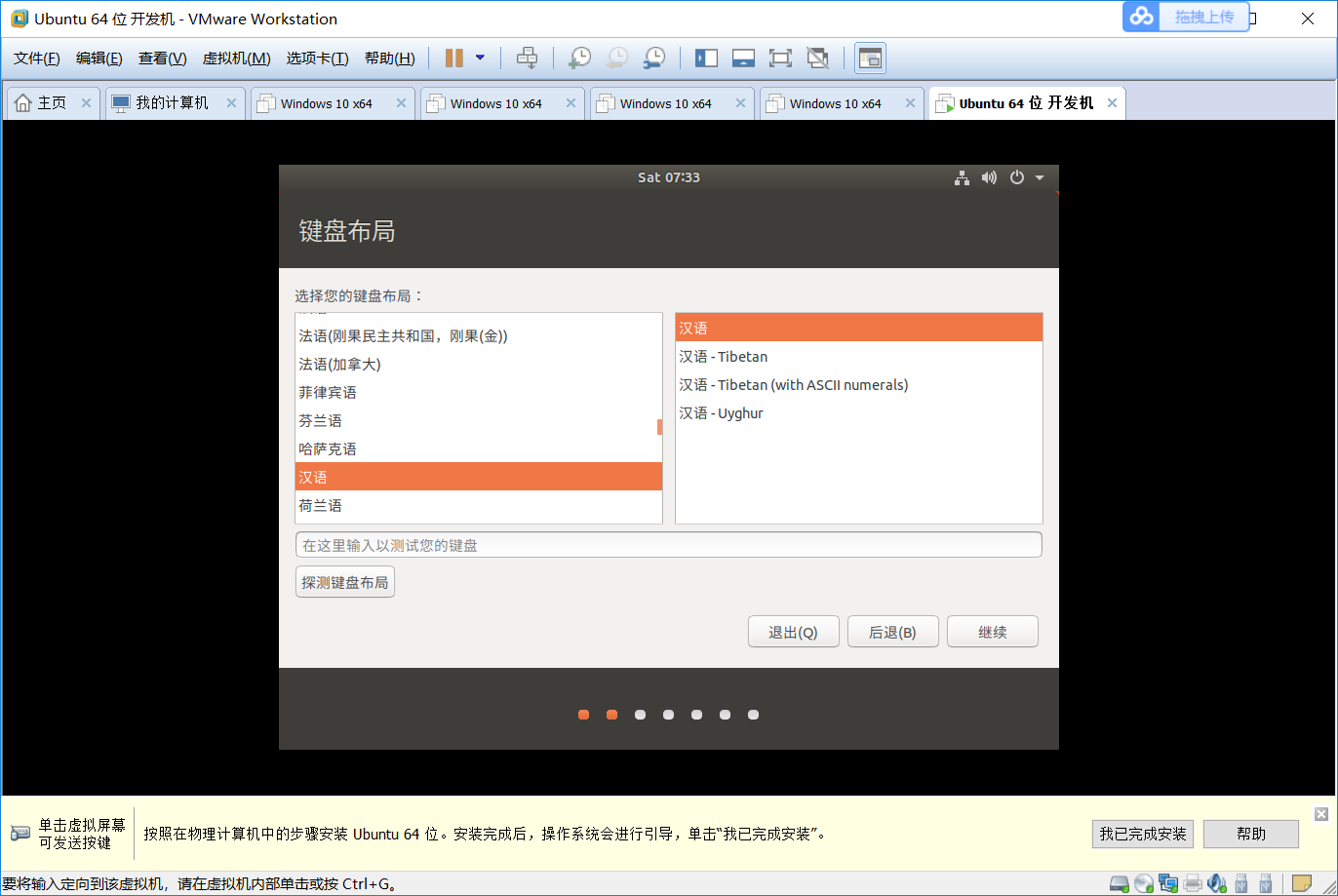Close the yellow install info bar

[1321, 814]
